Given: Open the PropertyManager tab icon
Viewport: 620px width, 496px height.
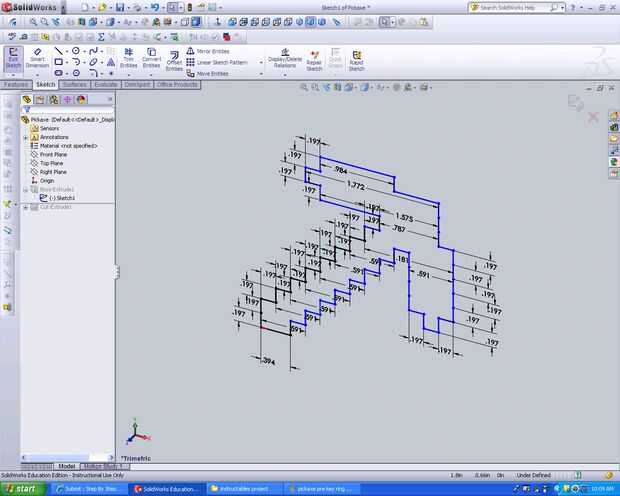Looking at the screenshot, I should tap(40, 99).
